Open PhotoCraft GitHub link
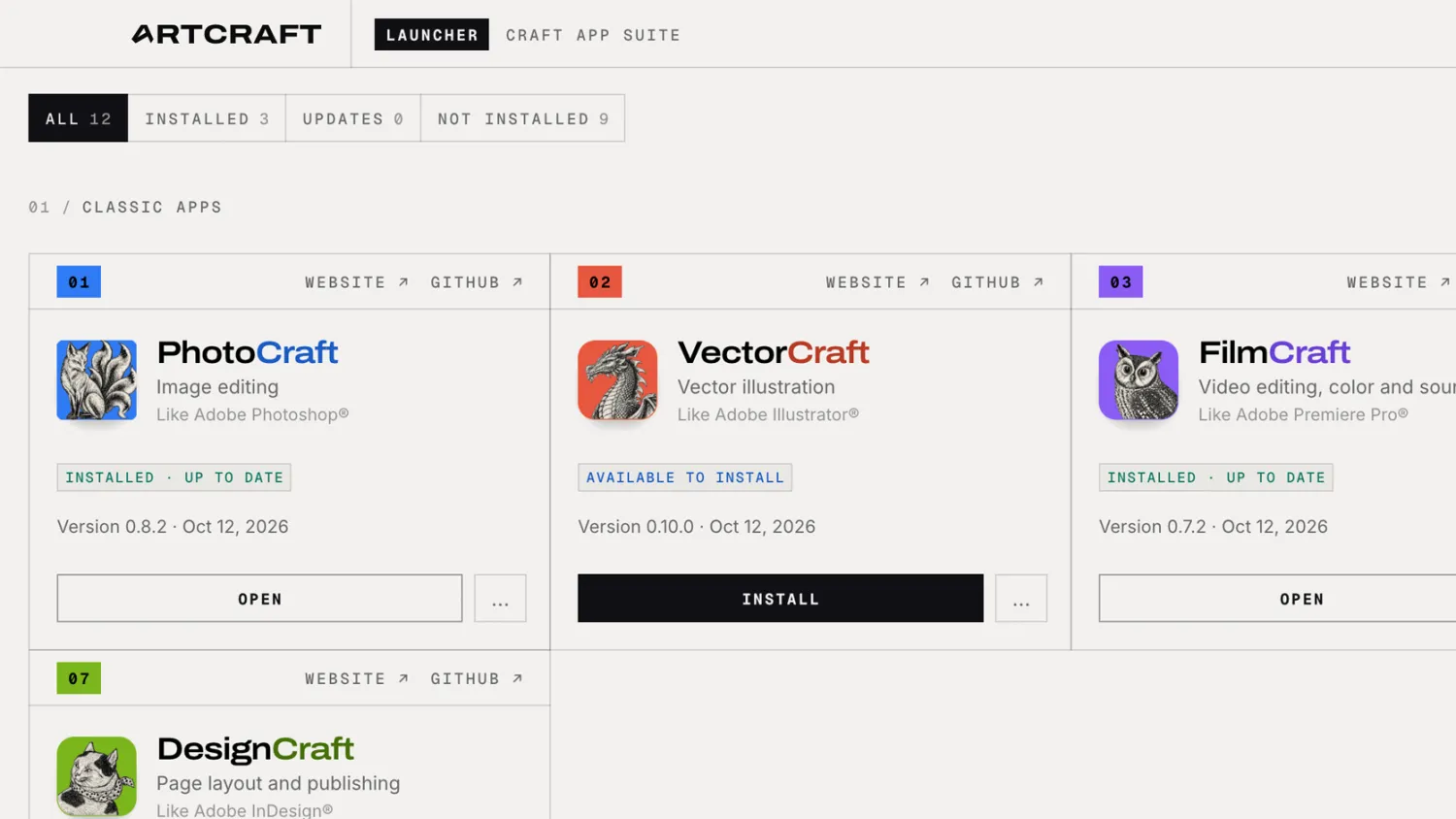The image size is (1456, 819). [478, 282]
